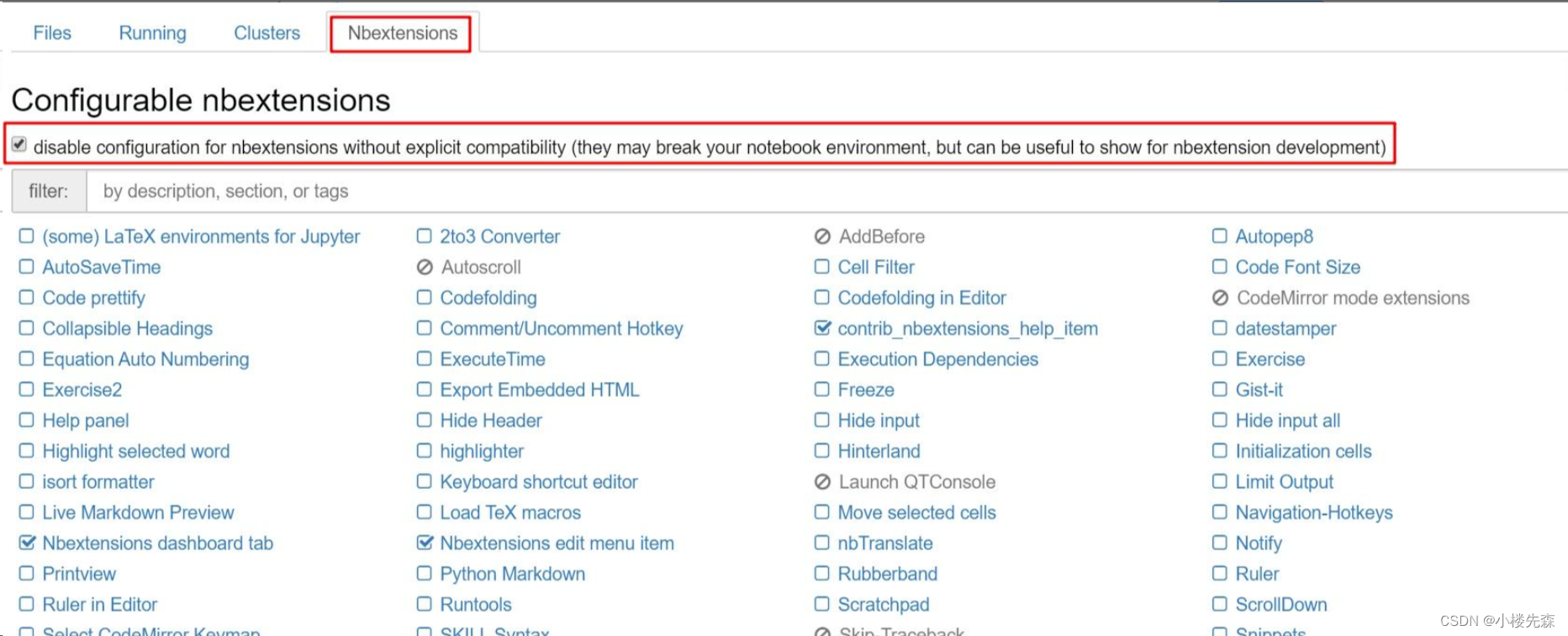Open Initialization cells extension link
The height and width of the screenshot is (636, 1568).
click(1303, 451)
